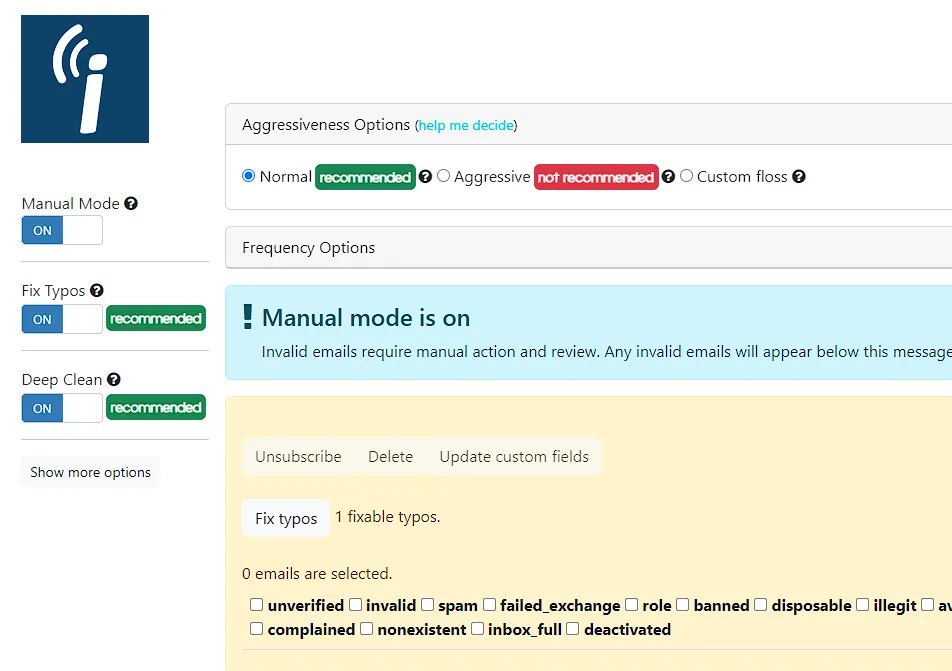The image size is (952, 671).
Task: Check the invalid filter checkbox
Action: point(356,605)
